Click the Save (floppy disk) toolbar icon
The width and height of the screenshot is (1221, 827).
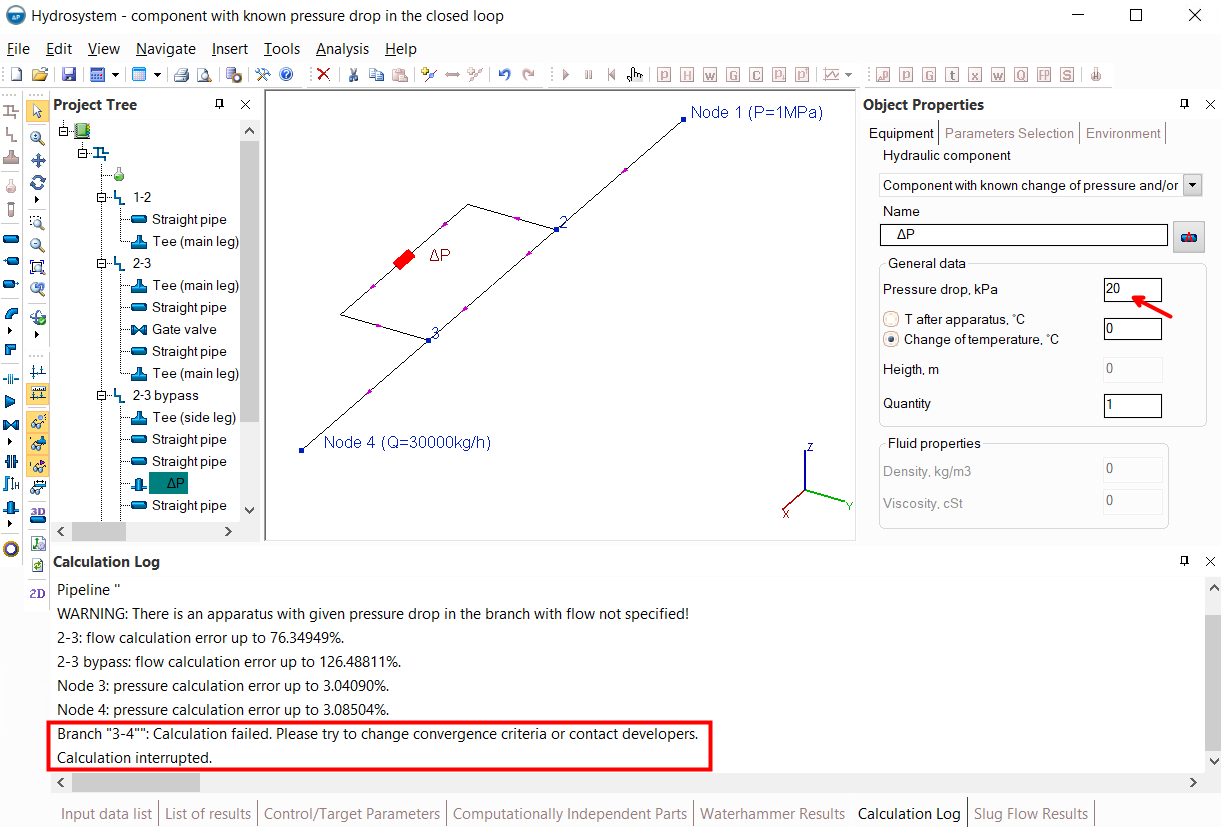point(69,75)
